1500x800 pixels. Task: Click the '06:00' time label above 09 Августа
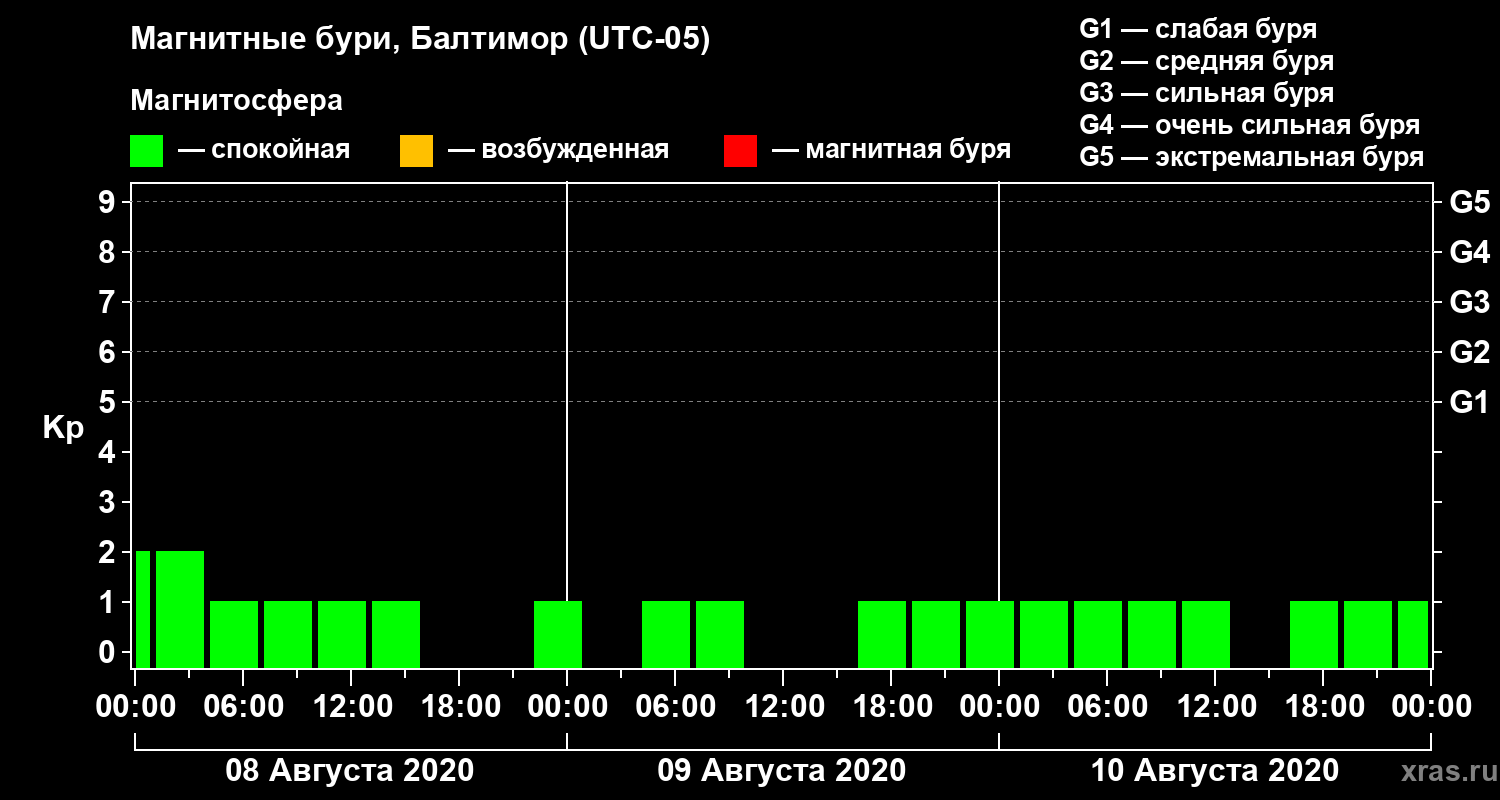pyautogui.click(x=675, y=707)
